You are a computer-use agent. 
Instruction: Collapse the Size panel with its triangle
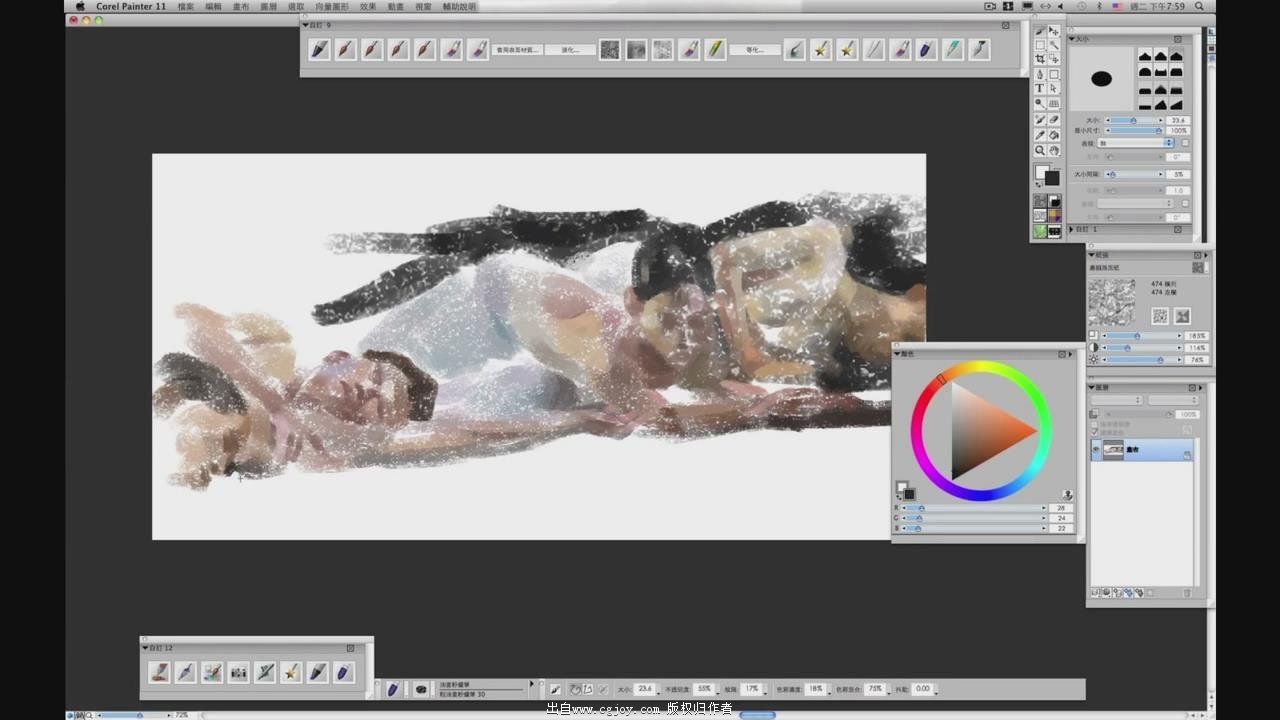click(x=1072, y=39)
